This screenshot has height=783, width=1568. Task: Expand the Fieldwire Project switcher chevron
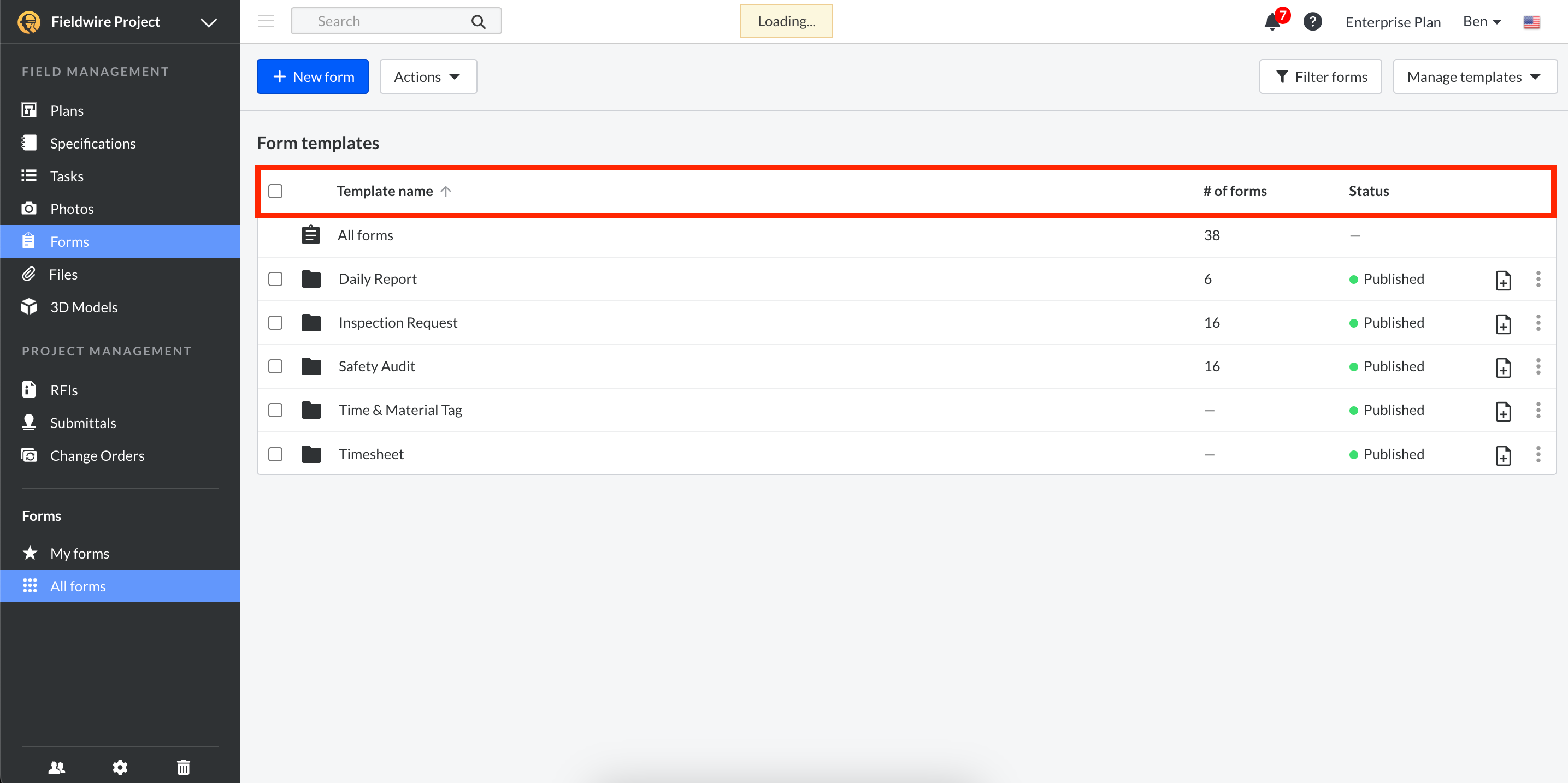[208, 22]
